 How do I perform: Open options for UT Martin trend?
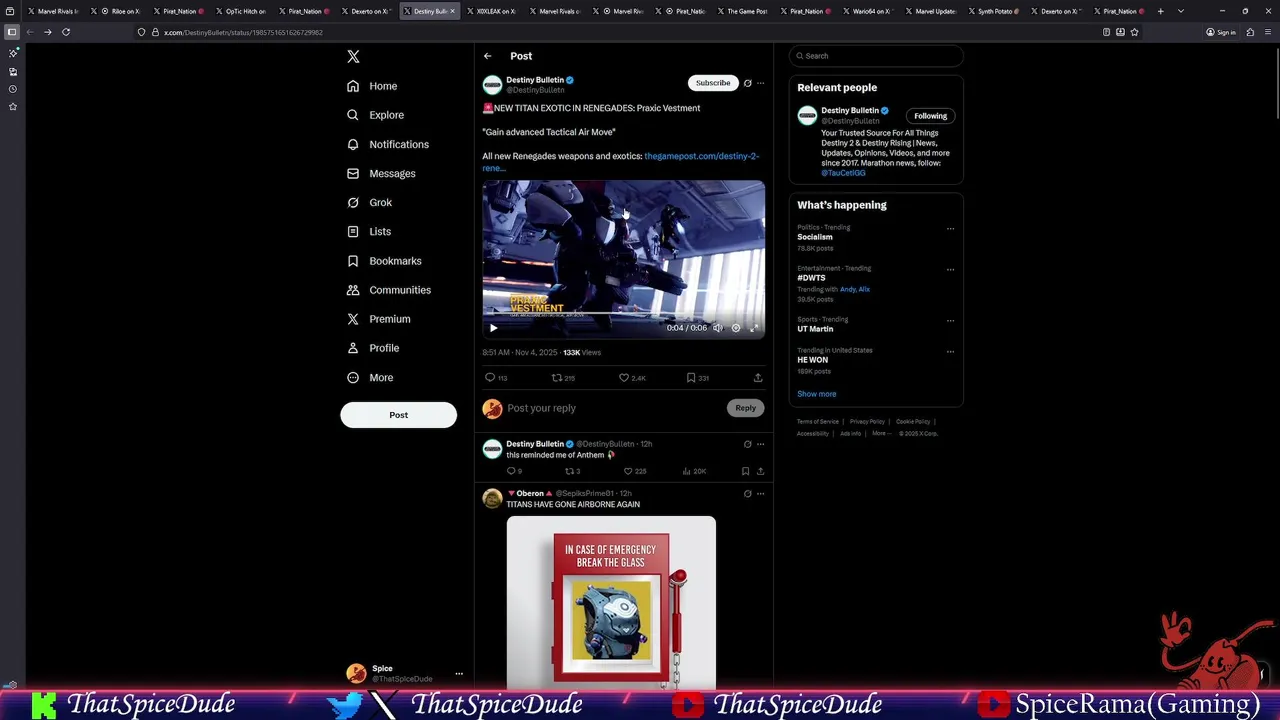[x=950, y=320]
